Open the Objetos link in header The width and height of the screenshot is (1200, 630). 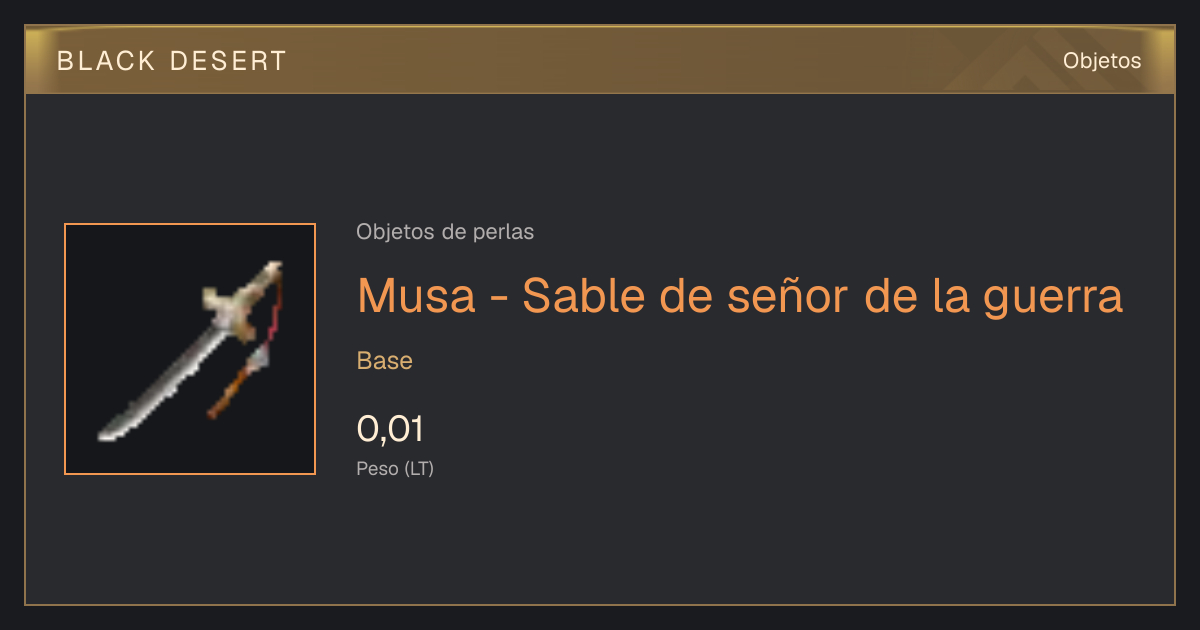coord(1102,60)
